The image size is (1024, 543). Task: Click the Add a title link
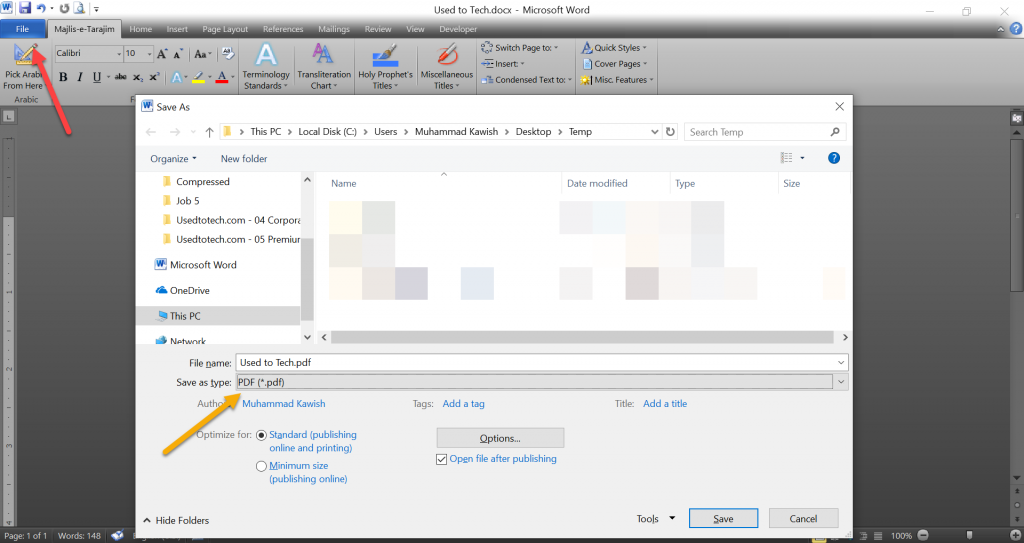click(x=665, y=404)
